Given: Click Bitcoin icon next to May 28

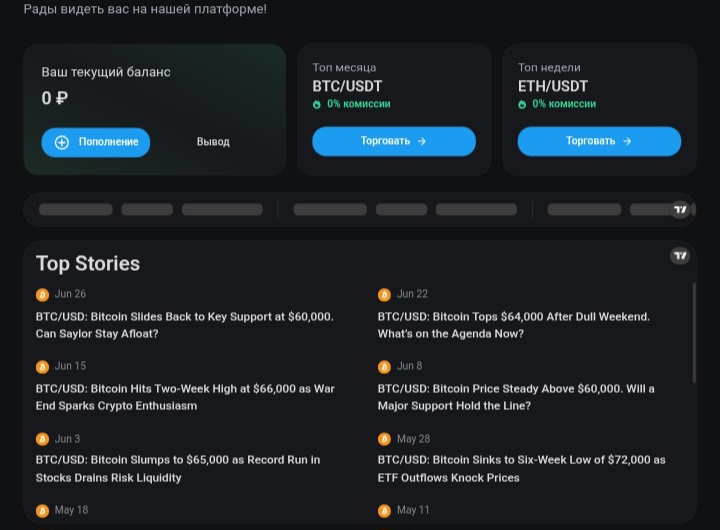Looking at the screenshot, I should 384,439.
